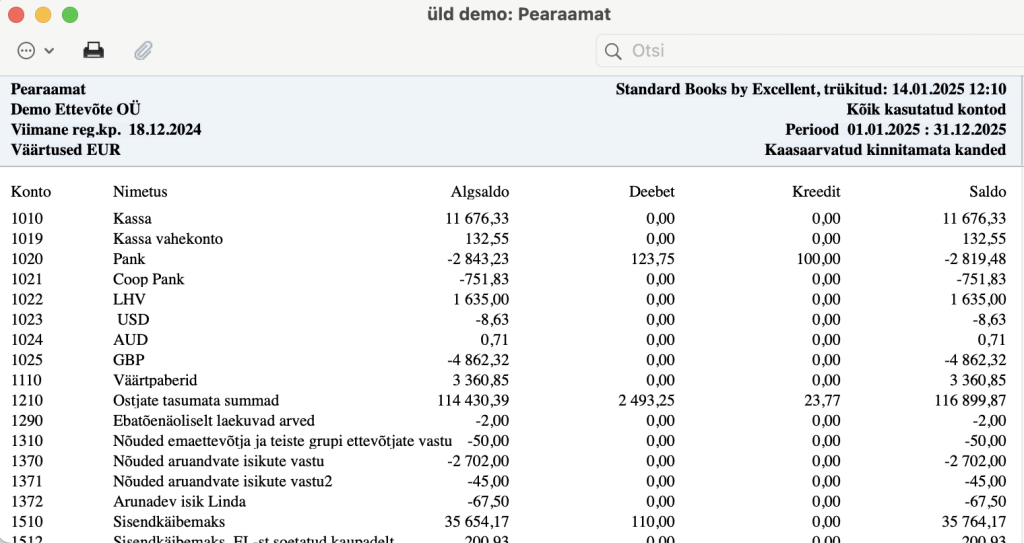Select opening balance 114 430,39

tap(473, 401)
